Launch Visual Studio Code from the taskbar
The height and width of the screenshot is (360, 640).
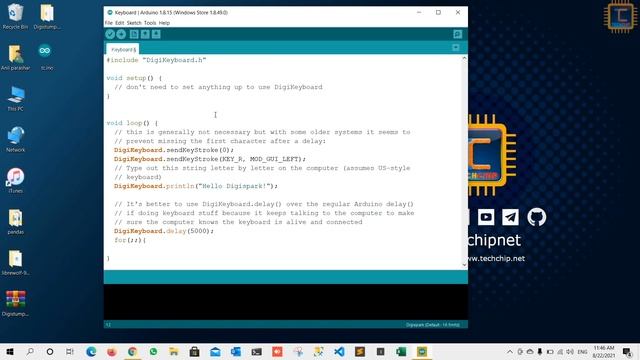click(x=339, y=351)
